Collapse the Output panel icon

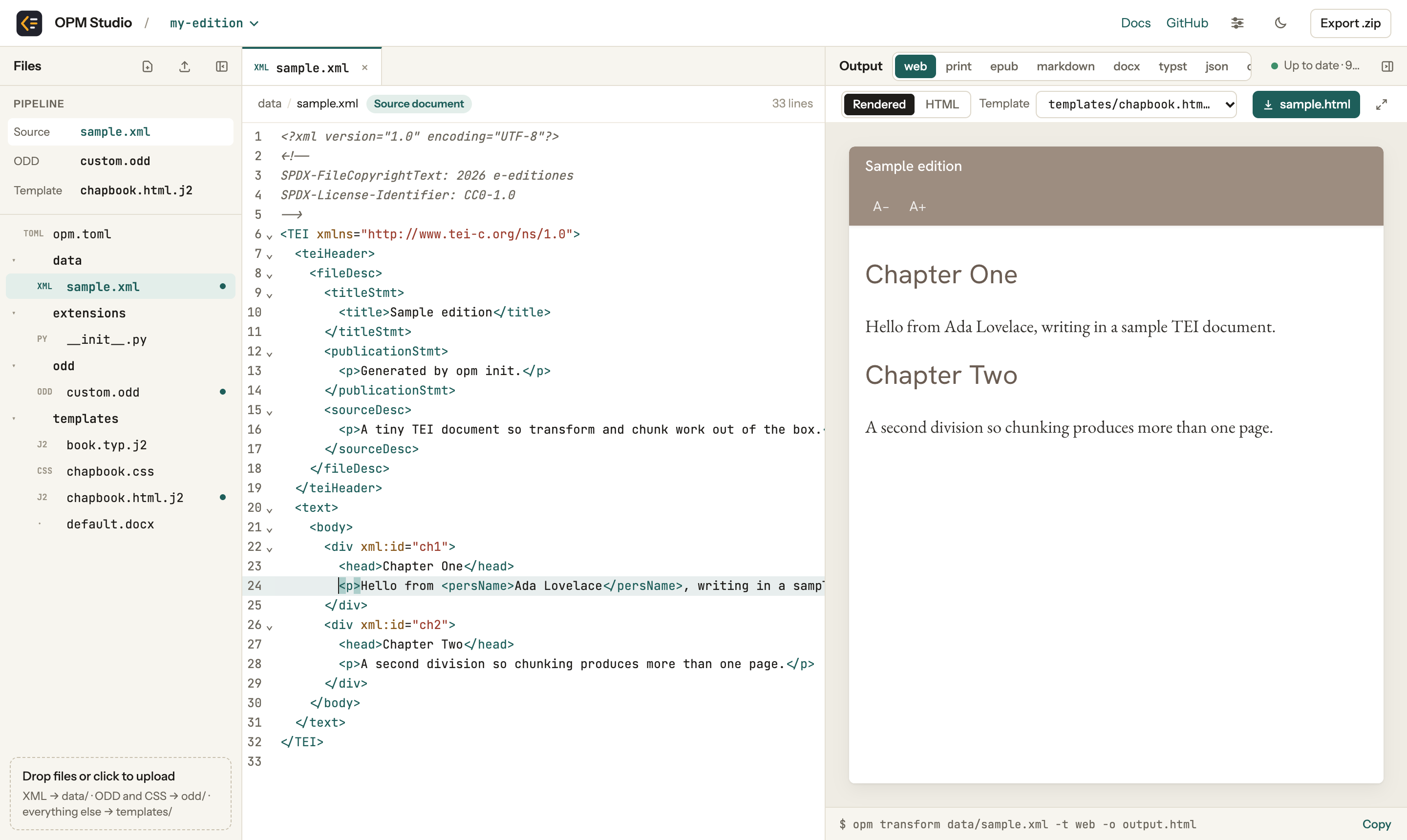[x=1387, y=66]
